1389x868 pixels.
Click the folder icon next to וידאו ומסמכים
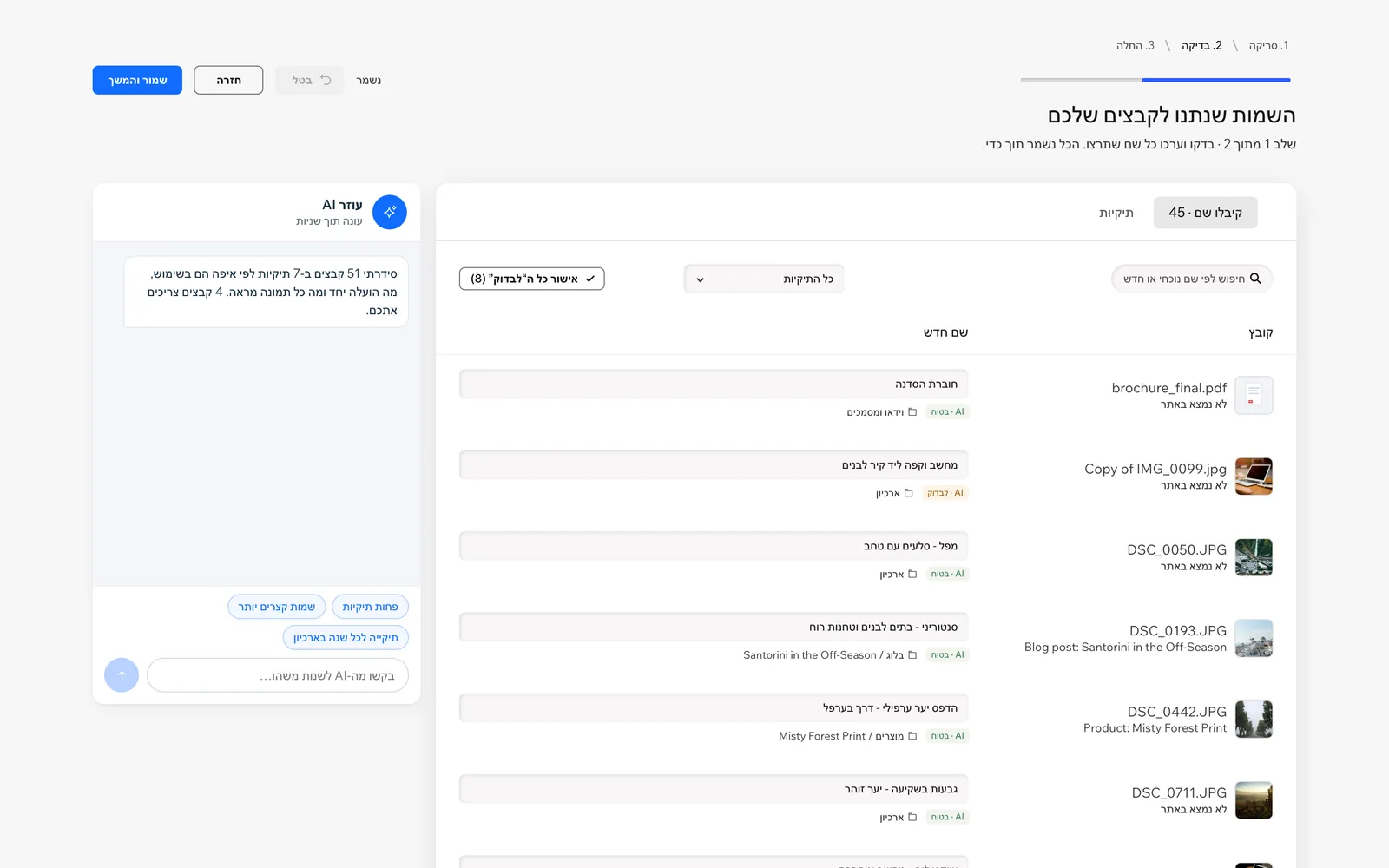[x=912, y=412]
